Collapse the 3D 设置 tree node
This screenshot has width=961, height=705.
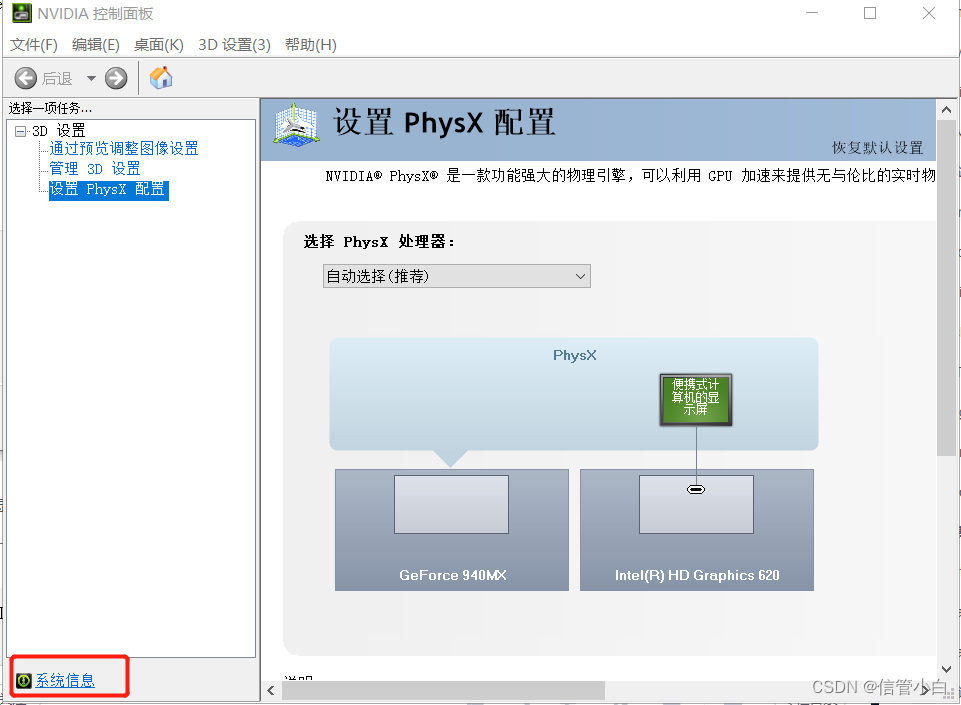coord(21,131)
